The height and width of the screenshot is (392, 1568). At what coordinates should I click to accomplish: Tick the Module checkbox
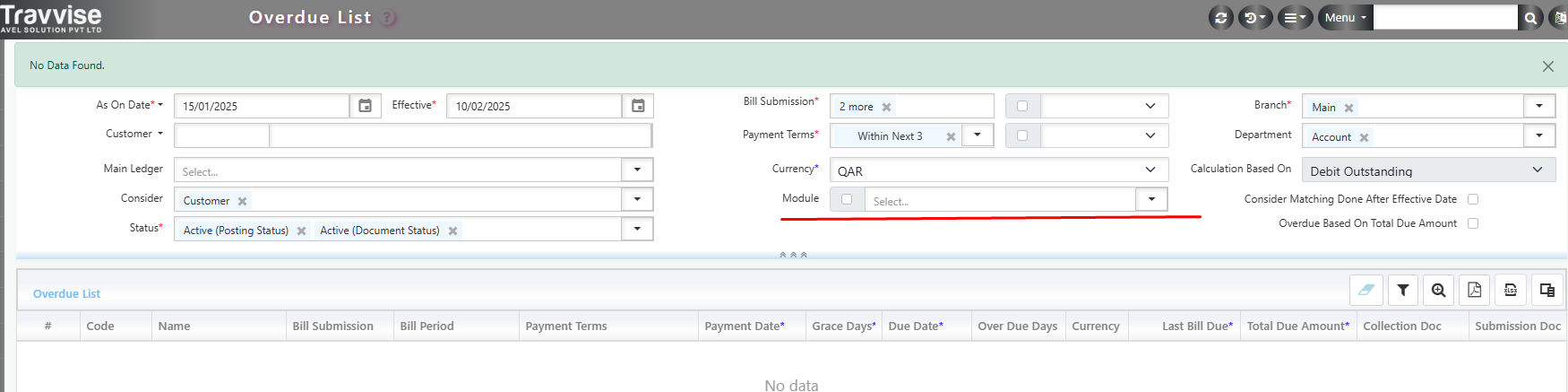847,199
